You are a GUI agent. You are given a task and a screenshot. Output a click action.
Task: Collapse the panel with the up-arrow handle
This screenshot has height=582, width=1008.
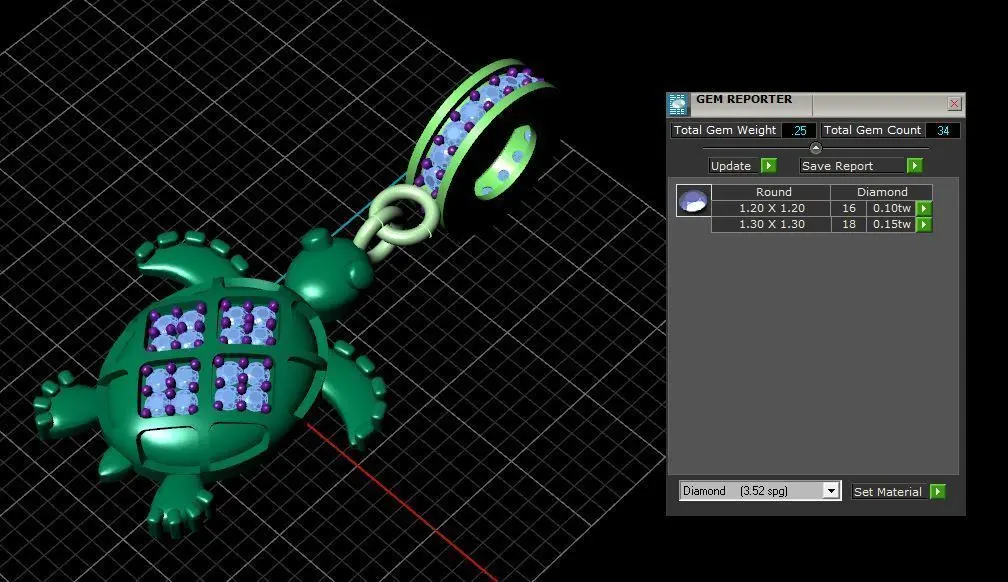pos(815,148)
